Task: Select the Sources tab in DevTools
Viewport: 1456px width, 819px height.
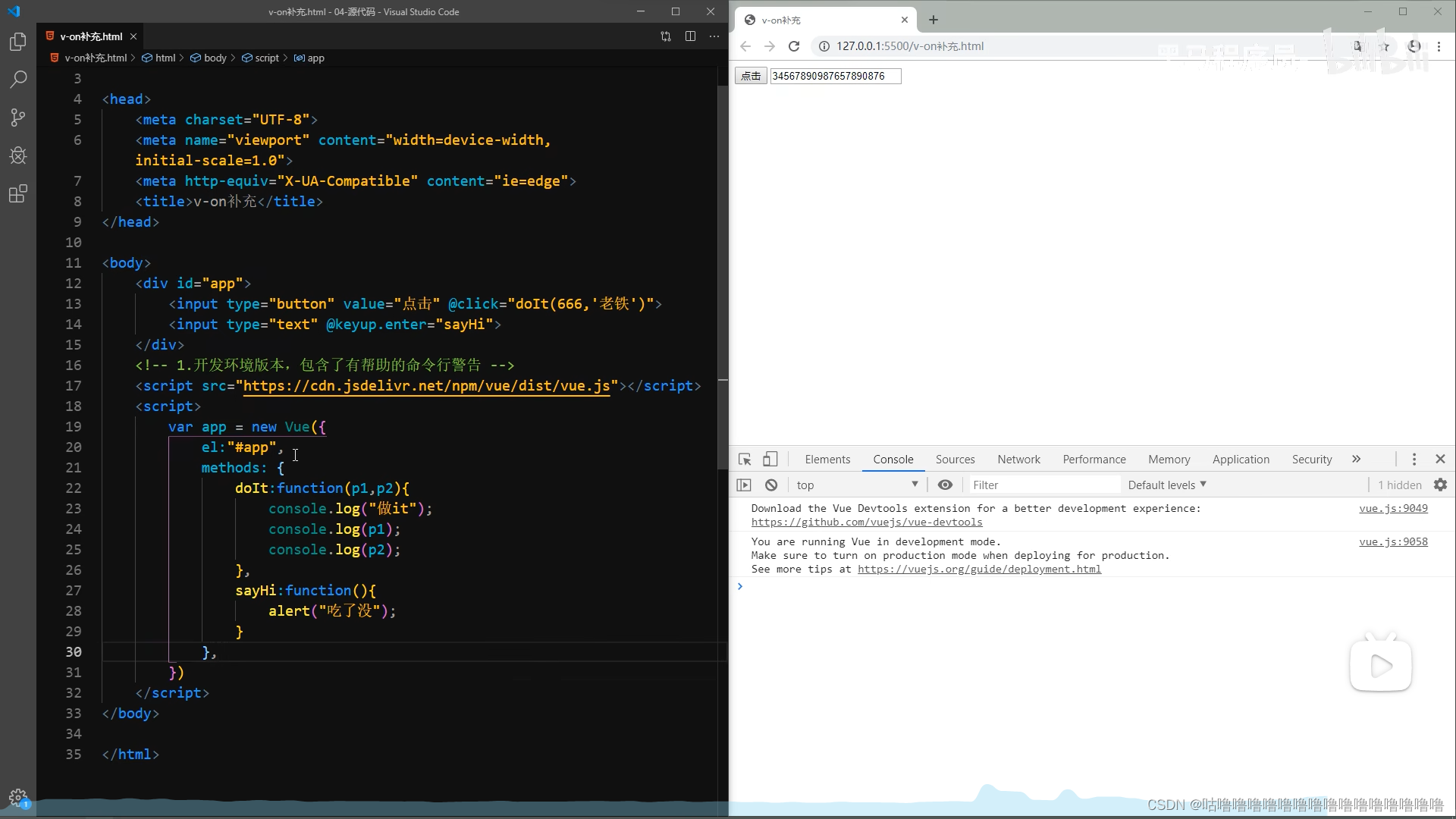Action: 955,459
